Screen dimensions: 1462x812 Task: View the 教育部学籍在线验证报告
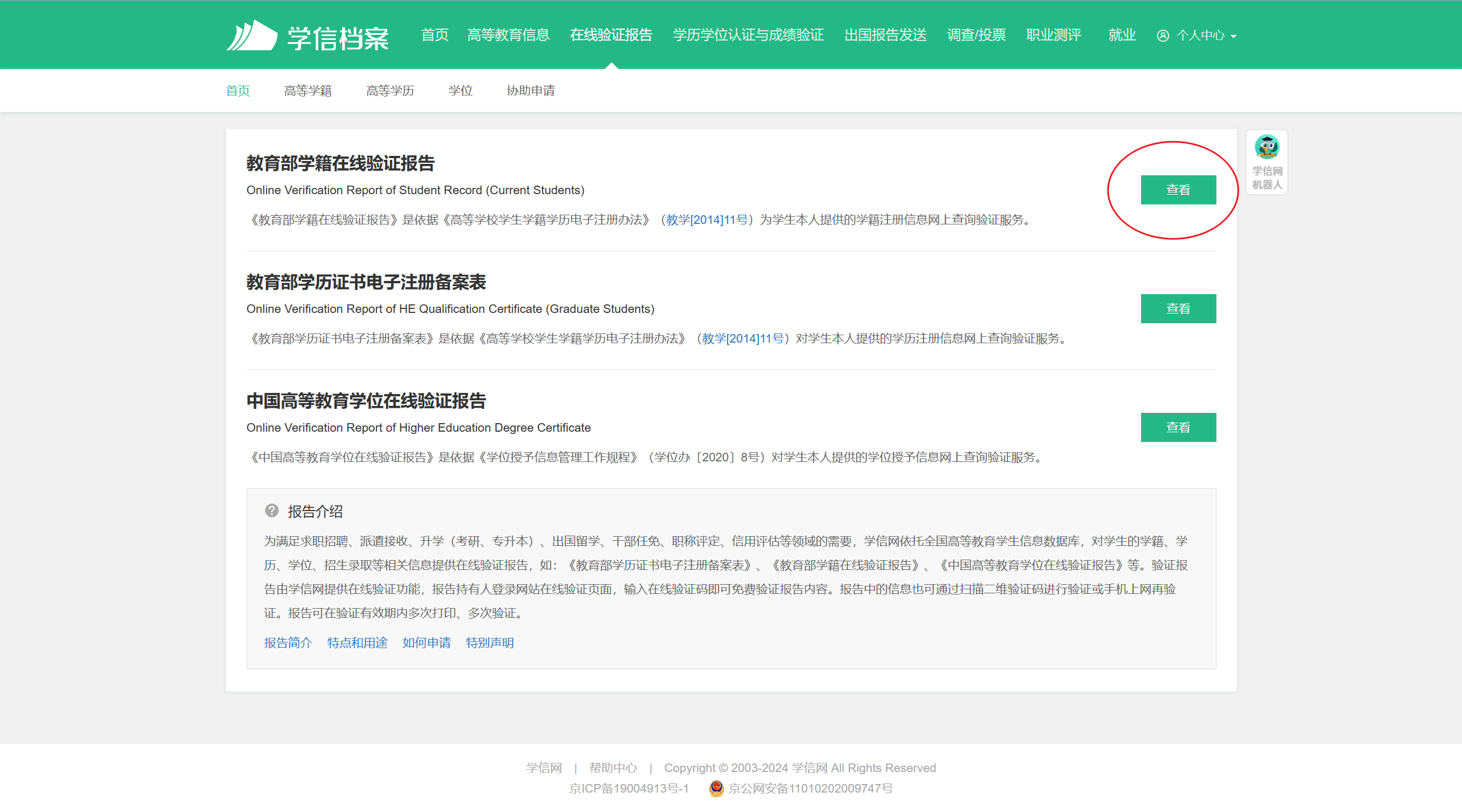tap(1178, 190)
